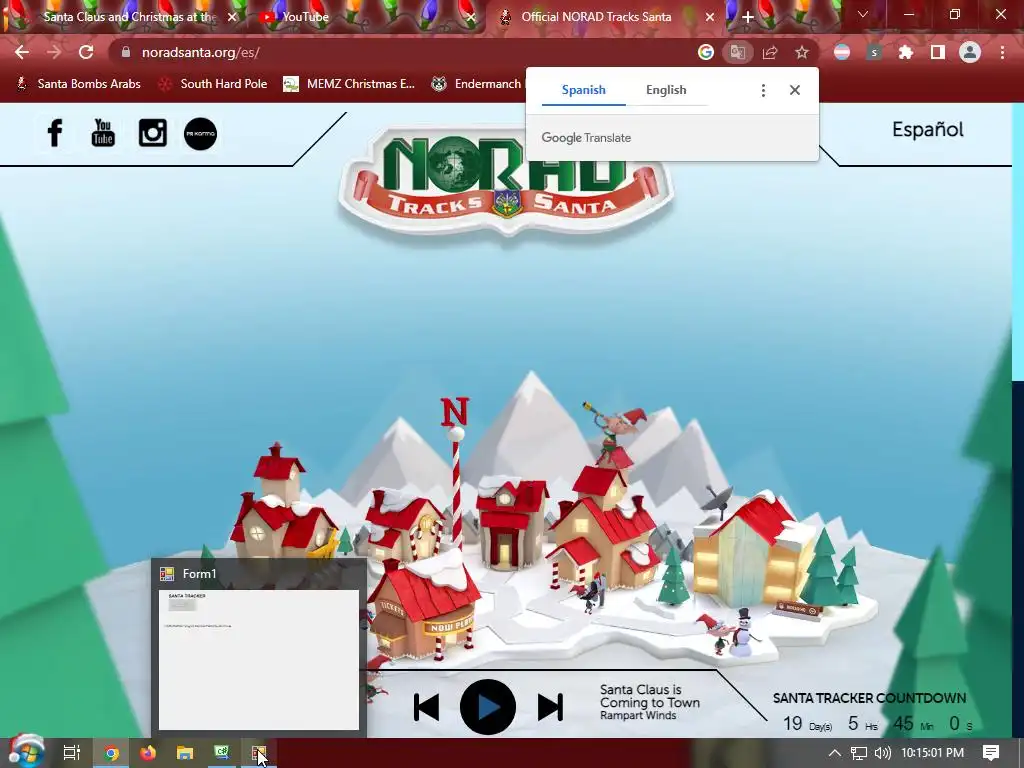Open NORAD's YouTube channel icon
The height and width of the screenshot is (768, 1024).
pos(103,133)
